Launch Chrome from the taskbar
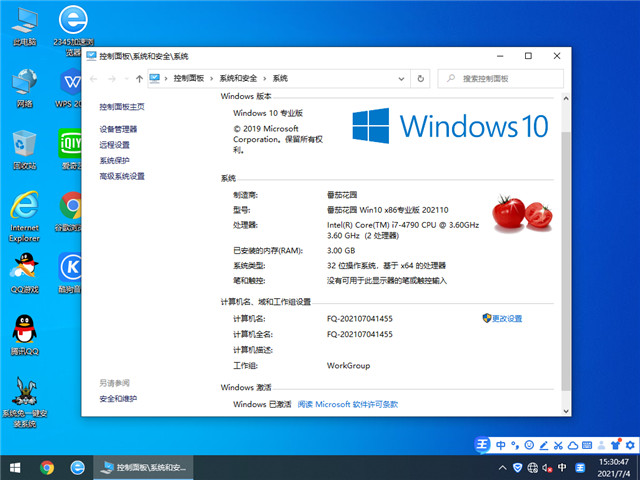Screen dimensions: 640x480 click(47, 468)
